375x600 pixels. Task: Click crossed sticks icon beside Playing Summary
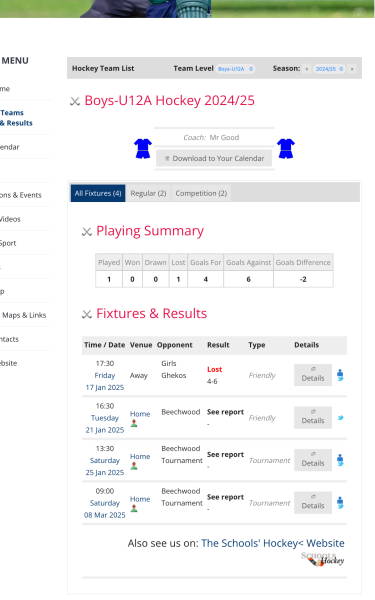87,232
